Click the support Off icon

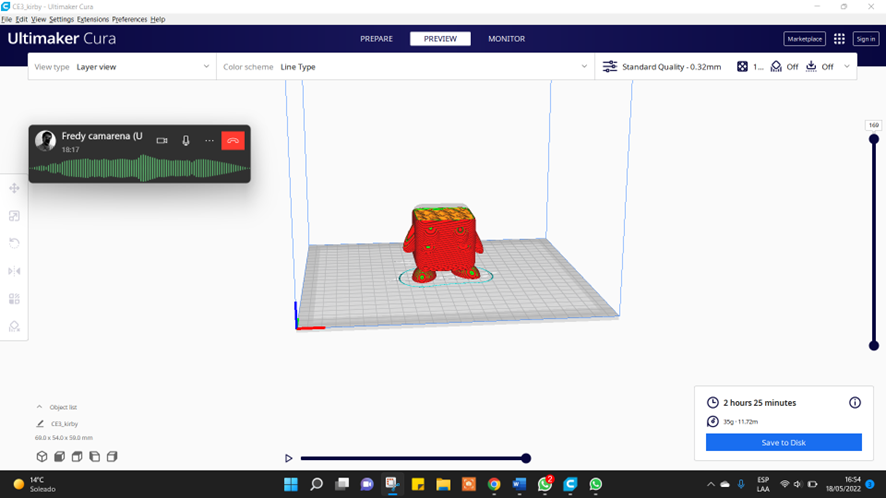point(776,67)
